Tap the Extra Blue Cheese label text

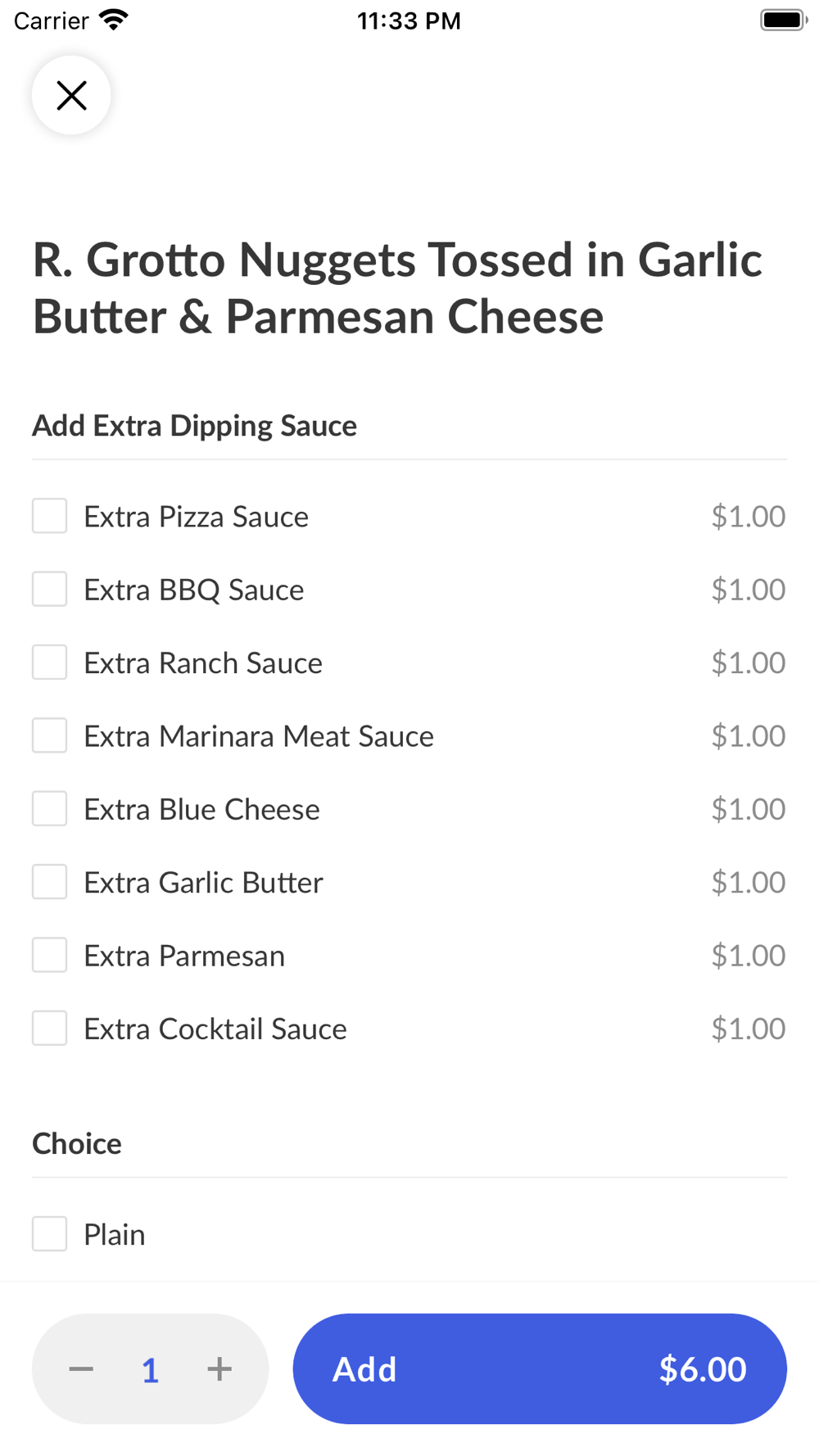[201, 810]
